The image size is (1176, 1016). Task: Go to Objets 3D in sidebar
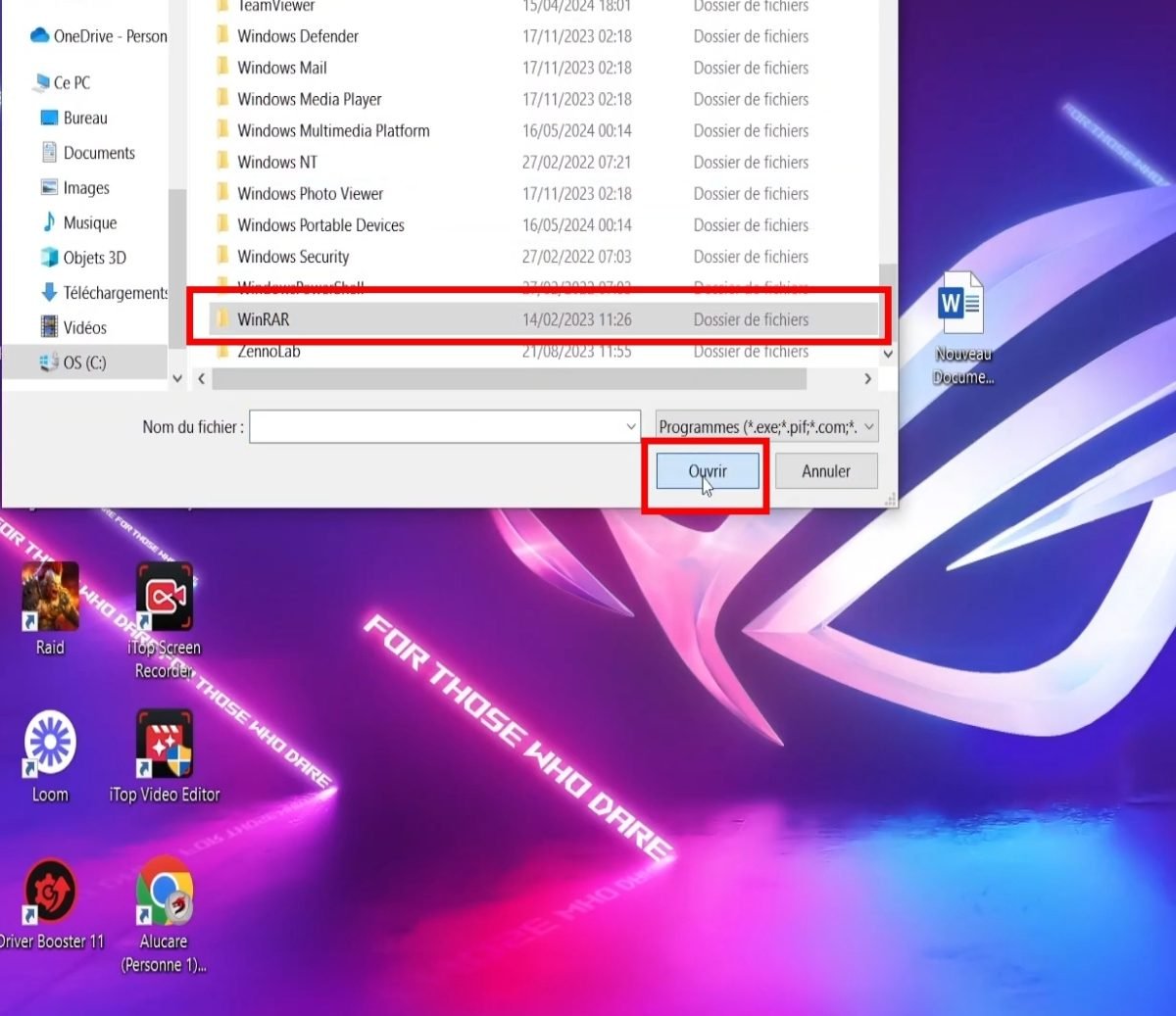[94, 258]
